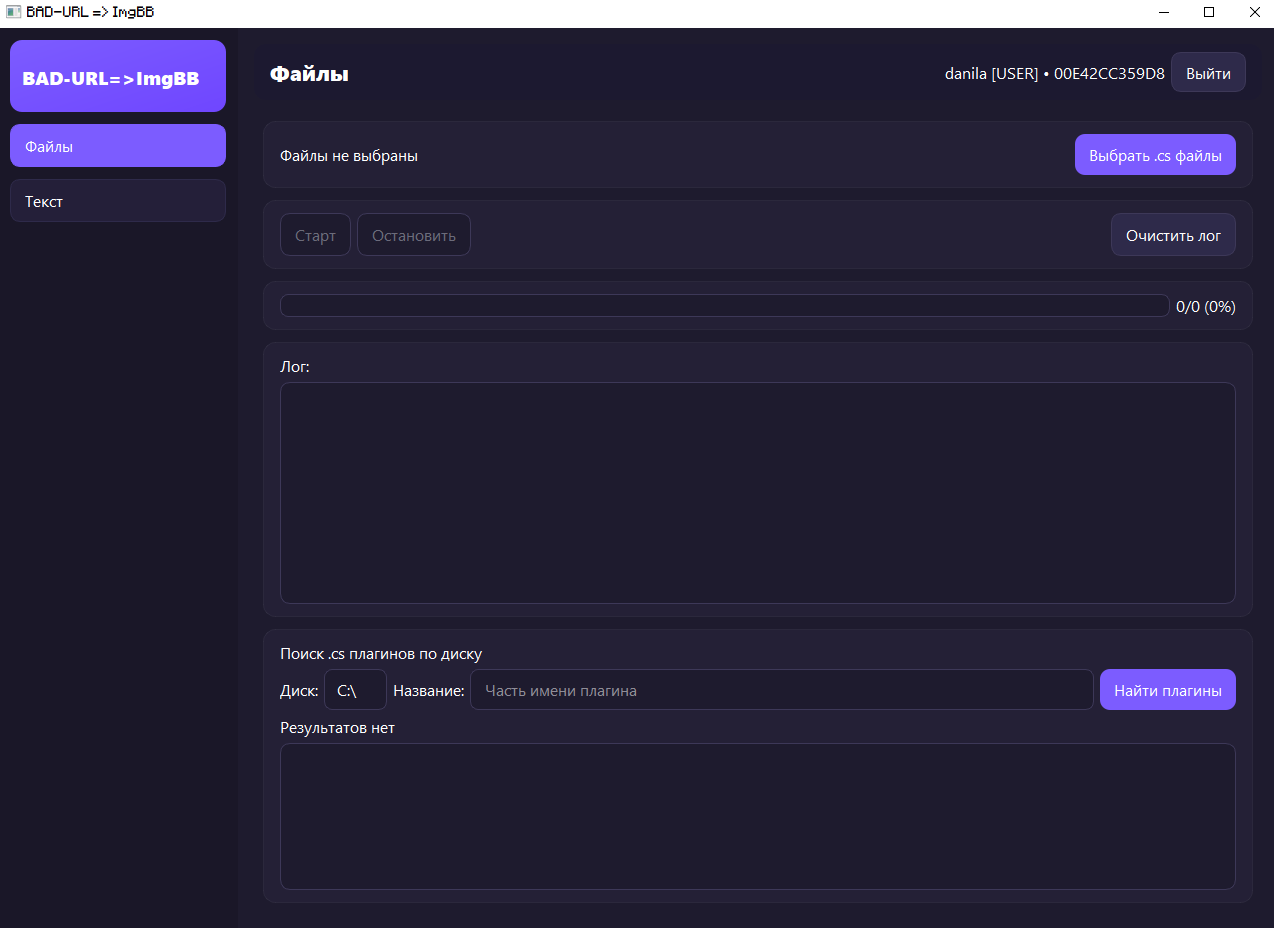Clear the log using Очистить лог
Image resolution: width=1274 pixels, height=928 pixels.
click(1173, 236)
